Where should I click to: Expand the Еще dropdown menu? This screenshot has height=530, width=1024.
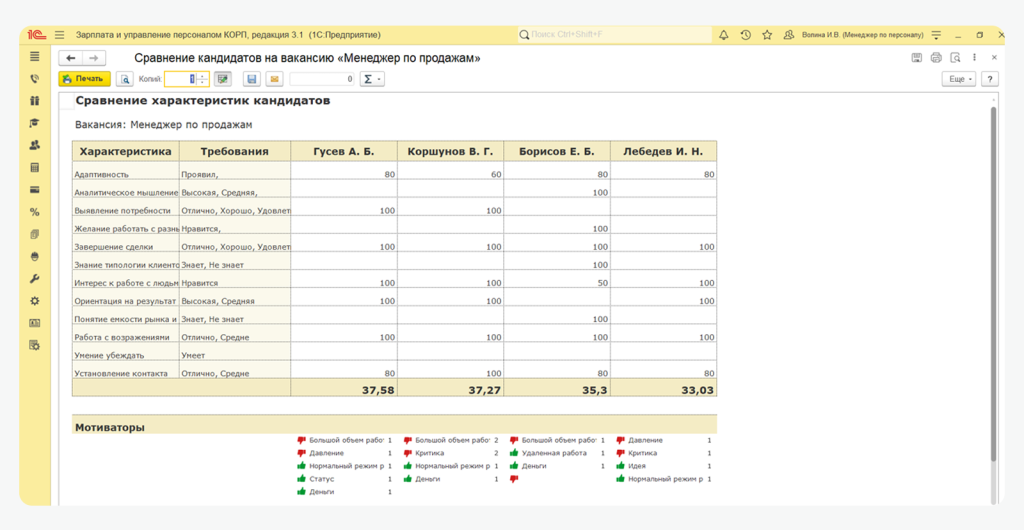pyautogui.click(x=957, y=79)
